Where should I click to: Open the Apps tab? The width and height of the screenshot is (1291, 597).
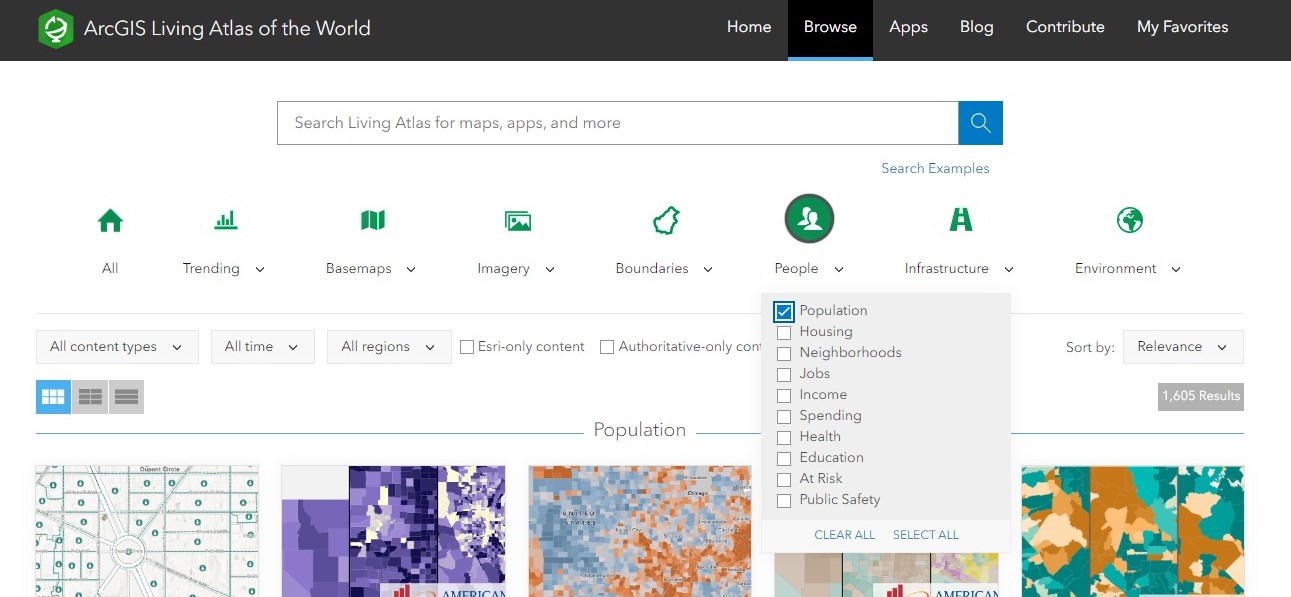(908, 28)
